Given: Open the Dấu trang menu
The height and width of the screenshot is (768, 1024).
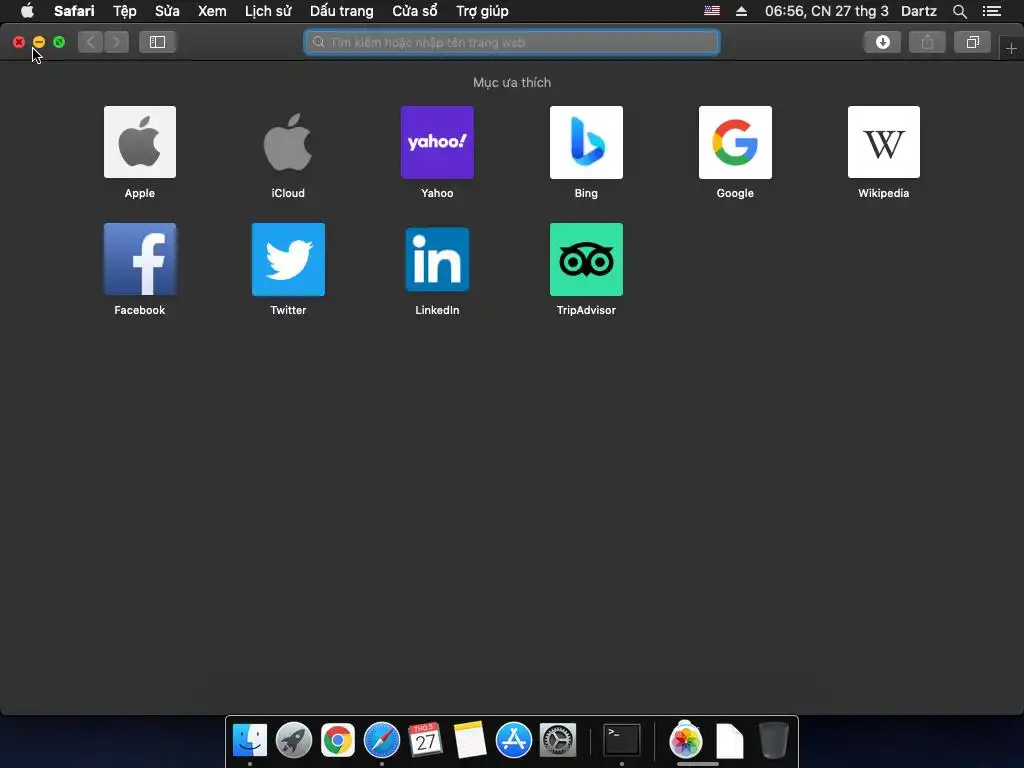Looking at the screenshot, I should point(342,11).
